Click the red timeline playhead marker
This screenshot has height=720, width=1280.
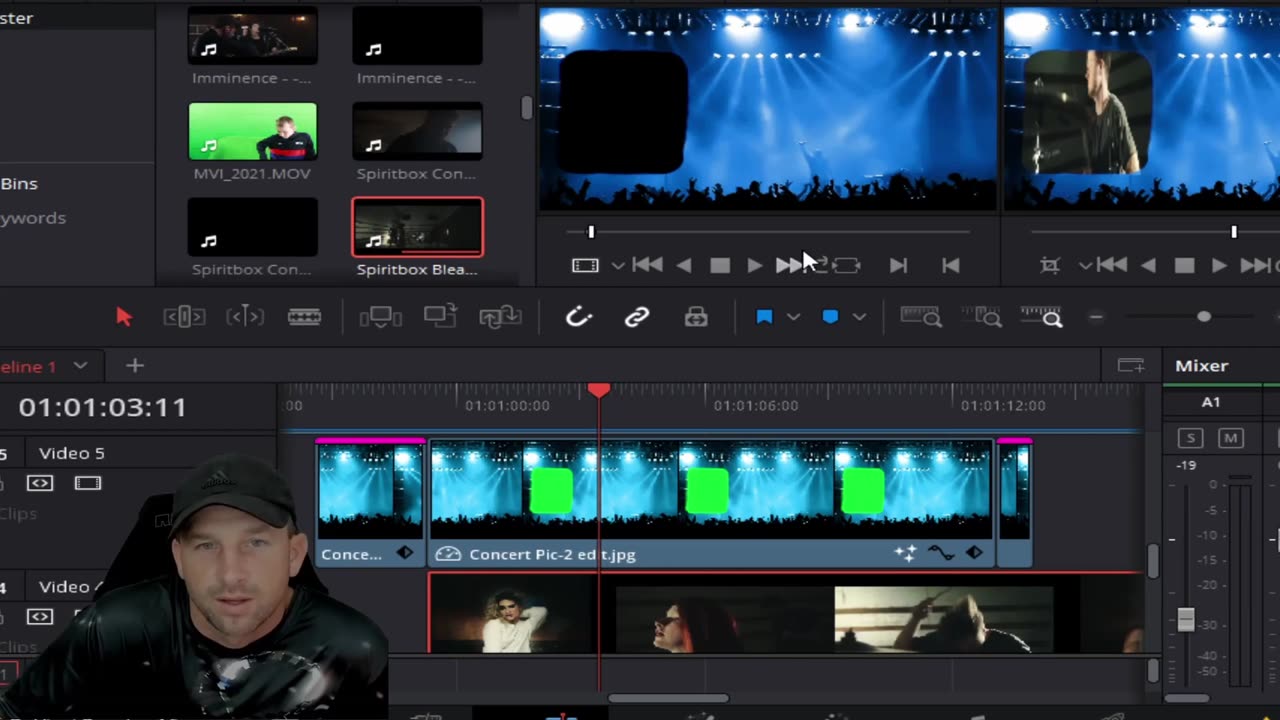click(599, 390)
